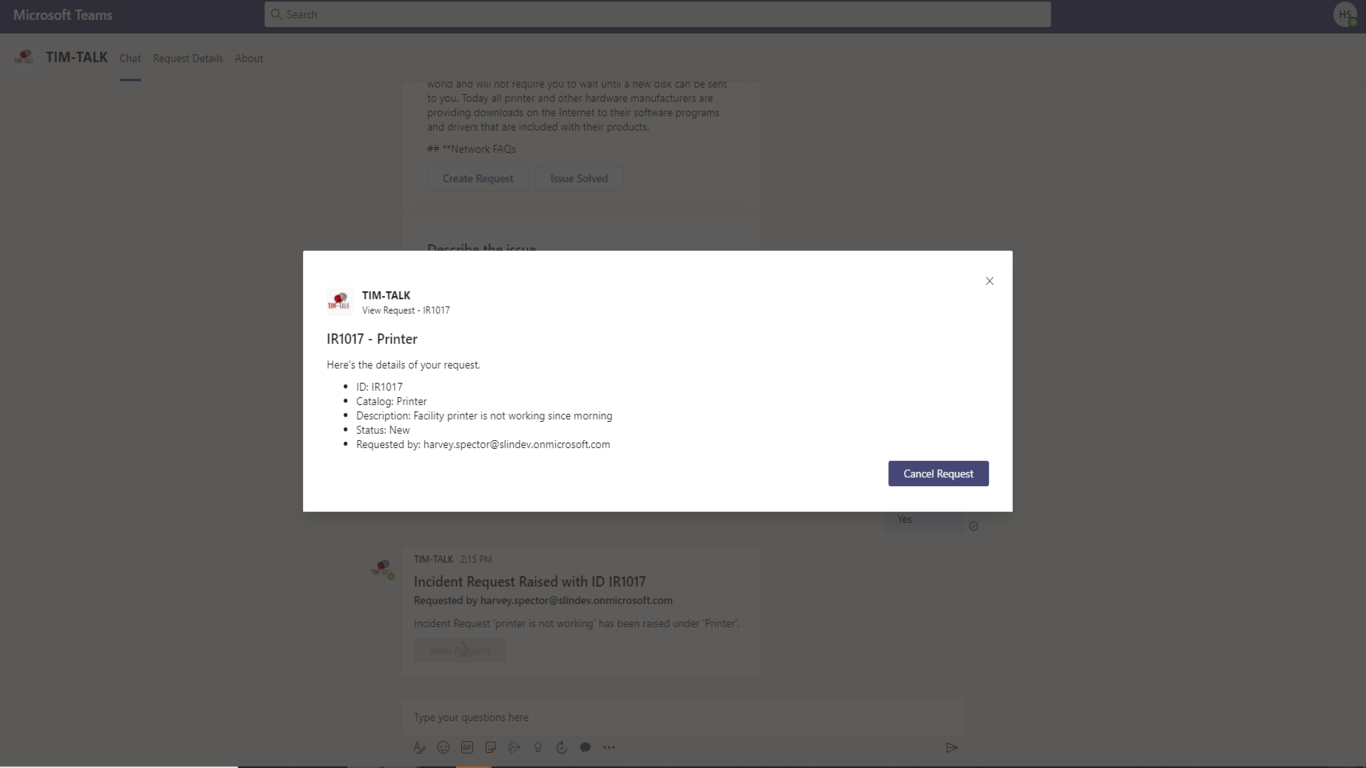Click the message input box
The image size is (1366, 768).
683,717
